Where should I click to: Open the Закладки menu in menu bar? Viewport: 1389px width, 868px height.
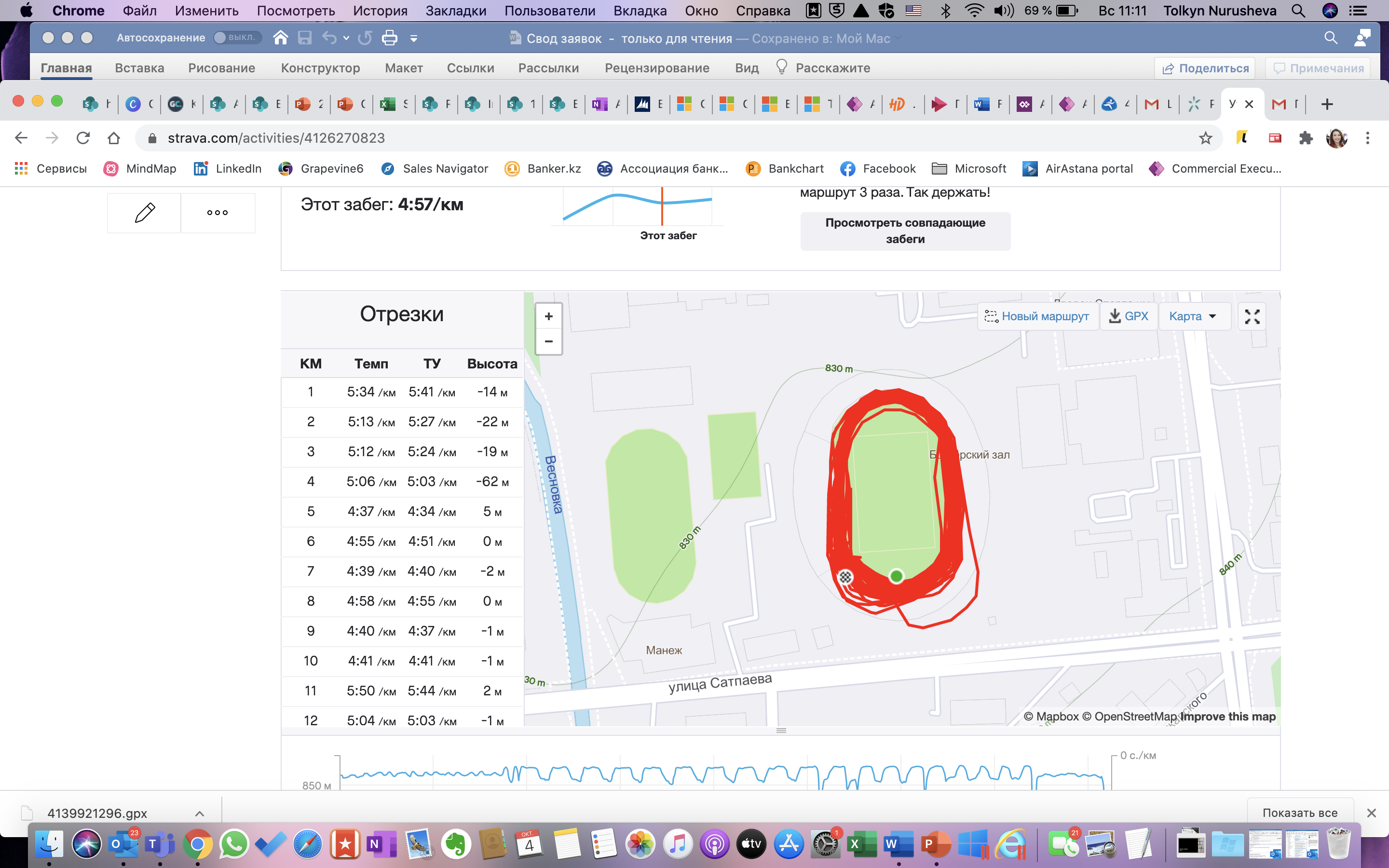click(x=456, y=10)
